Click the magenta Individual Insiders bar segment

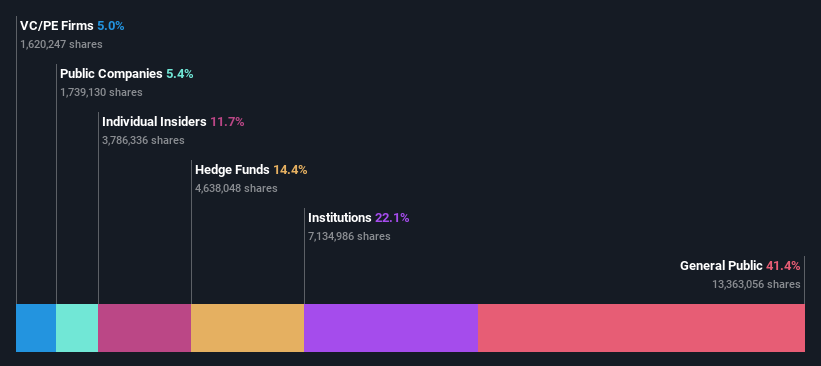coord(145,328)
